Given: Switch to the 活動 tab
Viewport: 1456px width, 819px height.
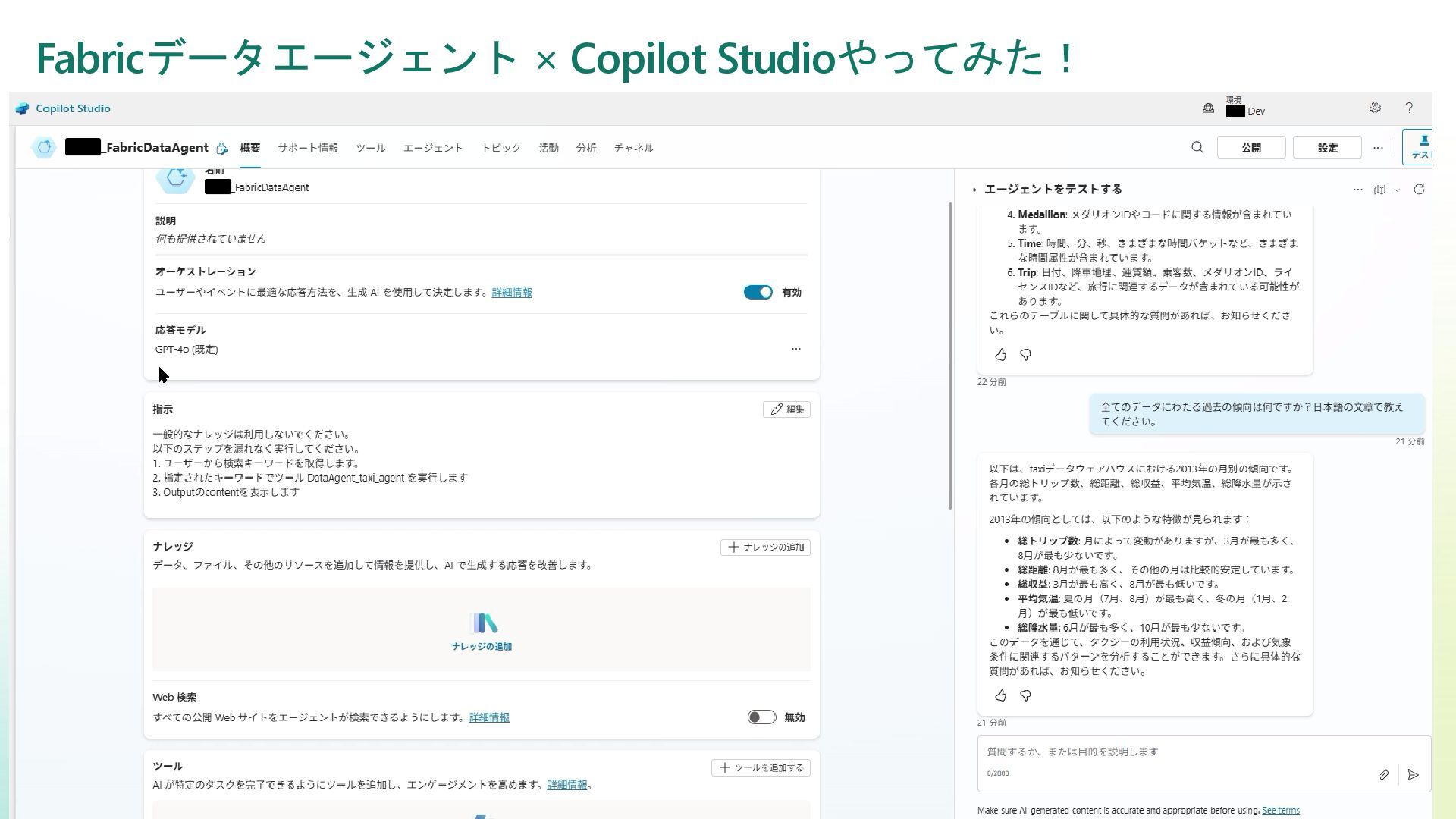Looking at the screenshot, I should coord(549,148).
